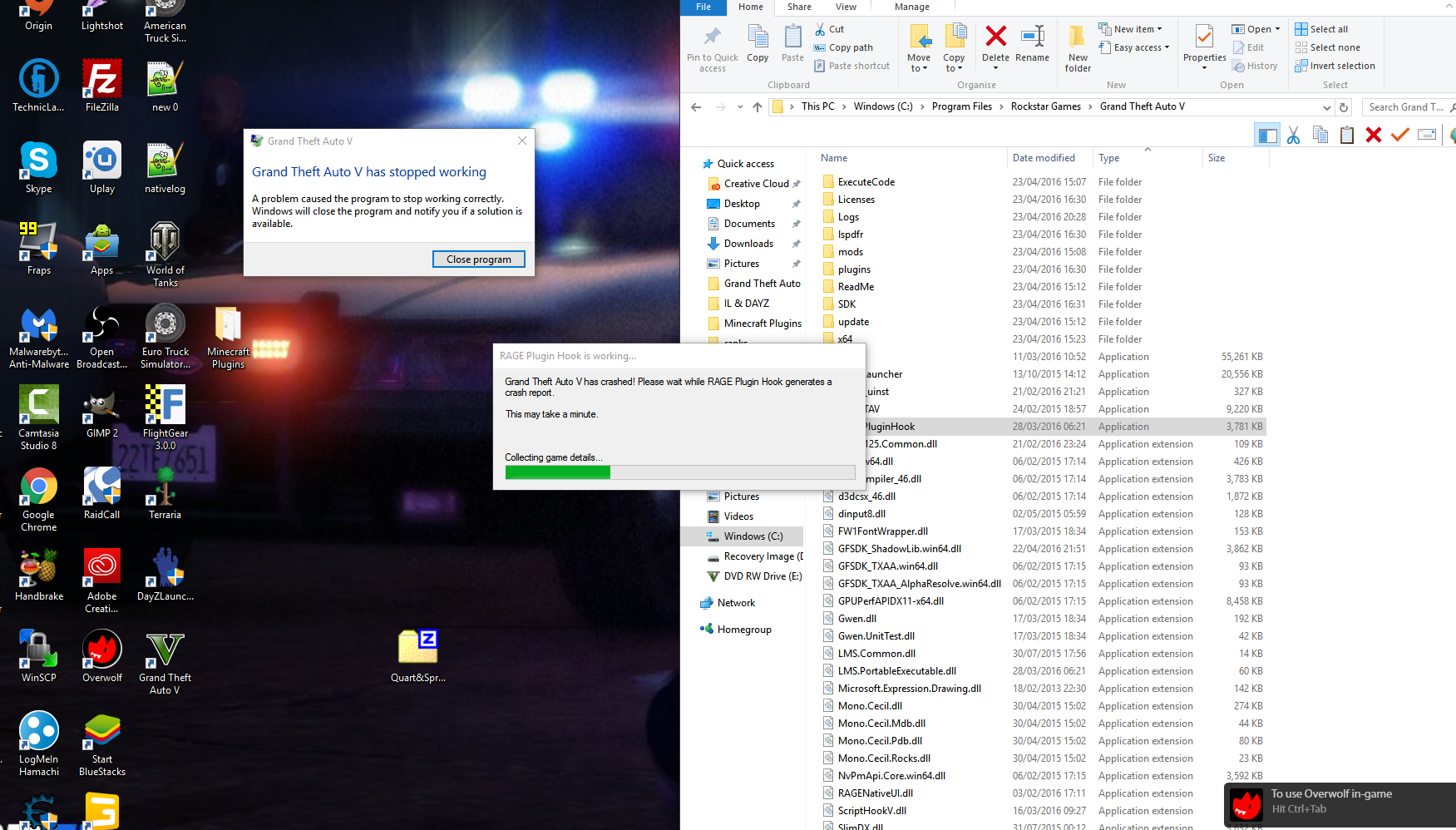Open FileZilla desktop shortcut
The width and height of the screenshot is (1456, 830).
pyautogui.click(x=102, y=86)
